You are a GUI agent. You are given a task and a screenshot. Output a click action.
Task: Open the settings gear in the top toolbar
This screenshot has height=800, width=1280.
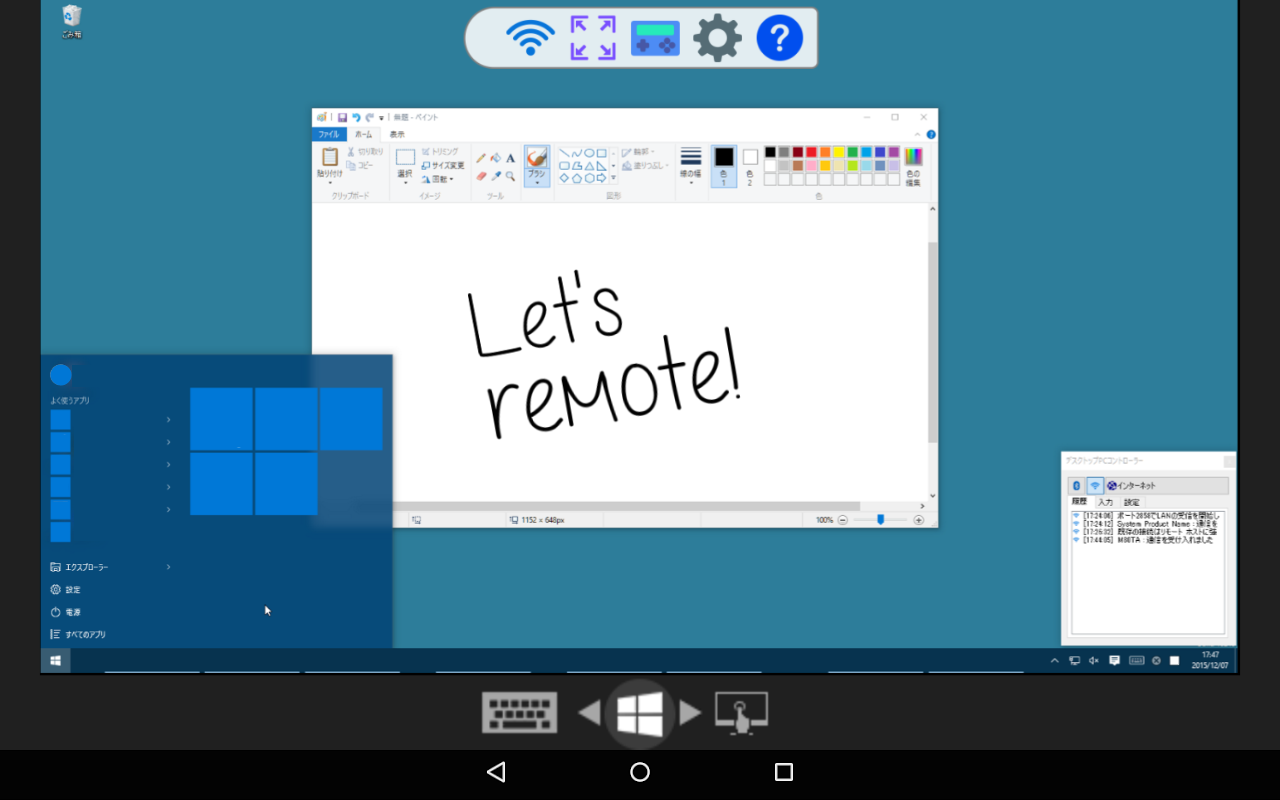[717, 38]
